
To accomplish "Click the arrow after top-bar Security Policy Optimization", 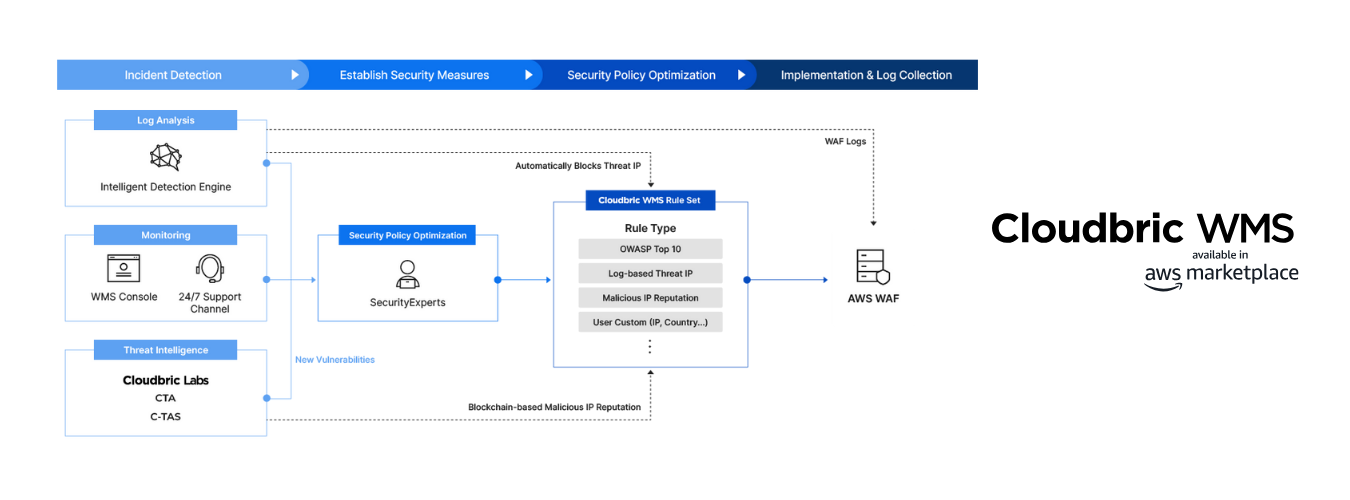I will point(742,75).
